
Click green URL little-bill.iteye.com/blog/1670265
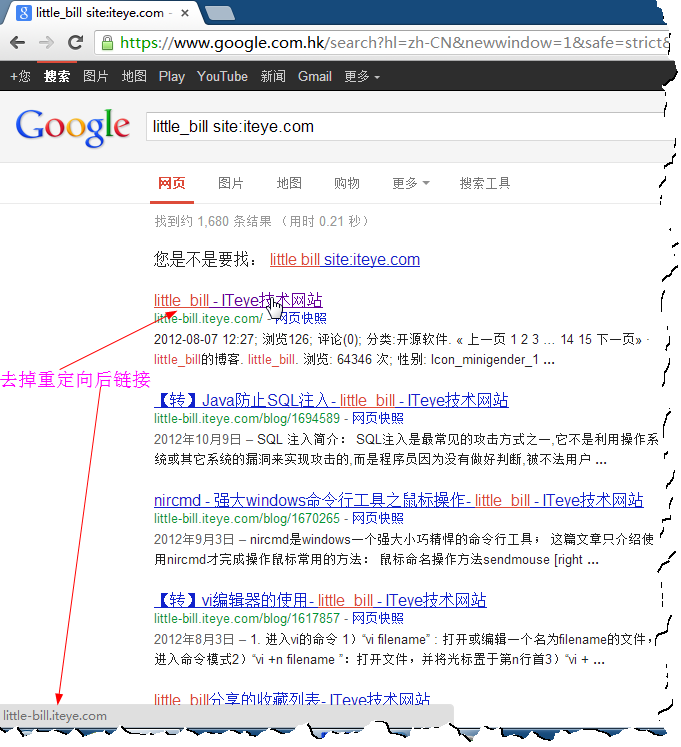click(x=247, y=518)
